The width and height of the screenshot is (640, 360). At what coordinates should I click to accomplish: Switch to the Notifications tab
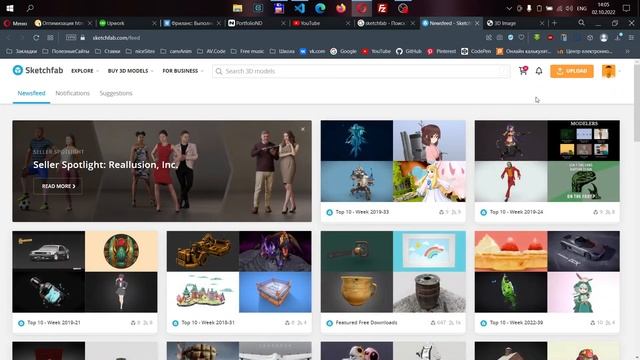tap(72, 93)
